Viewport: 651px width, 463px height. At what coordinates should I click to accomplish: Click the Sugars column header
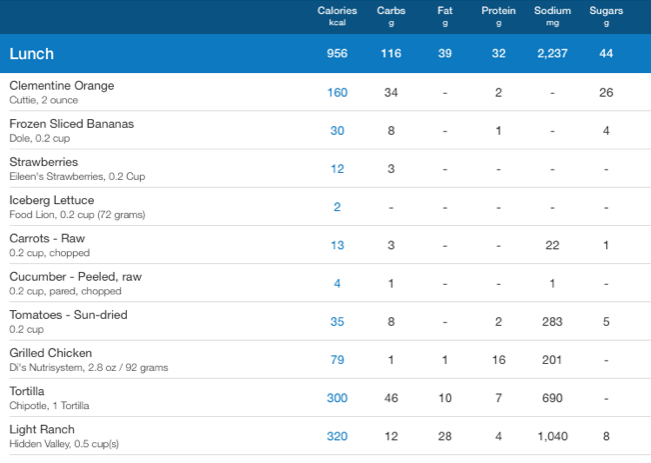[x=606, y=16]
